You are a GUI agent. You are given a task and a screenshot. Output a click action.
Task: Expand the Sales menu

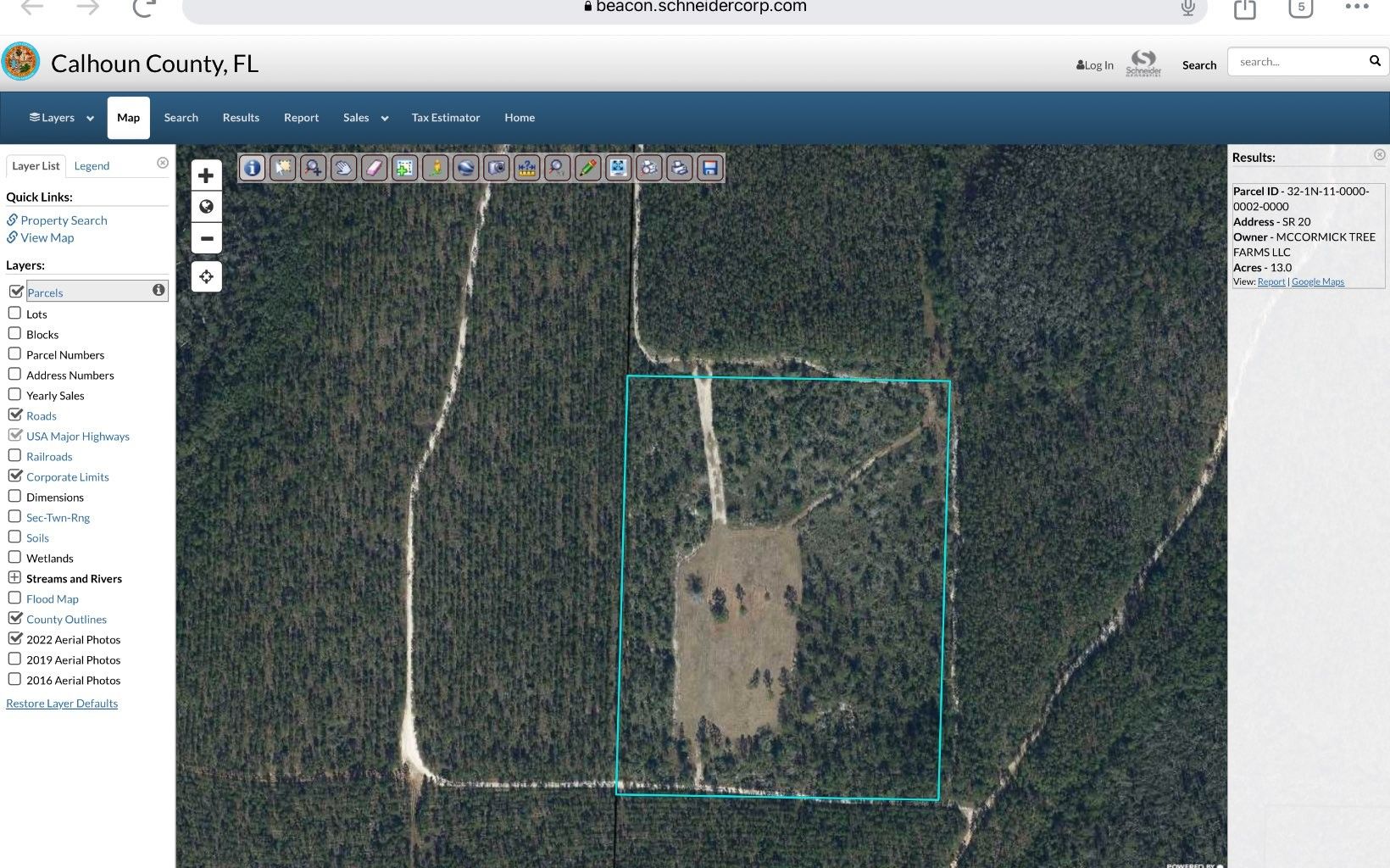pos(364,117)
